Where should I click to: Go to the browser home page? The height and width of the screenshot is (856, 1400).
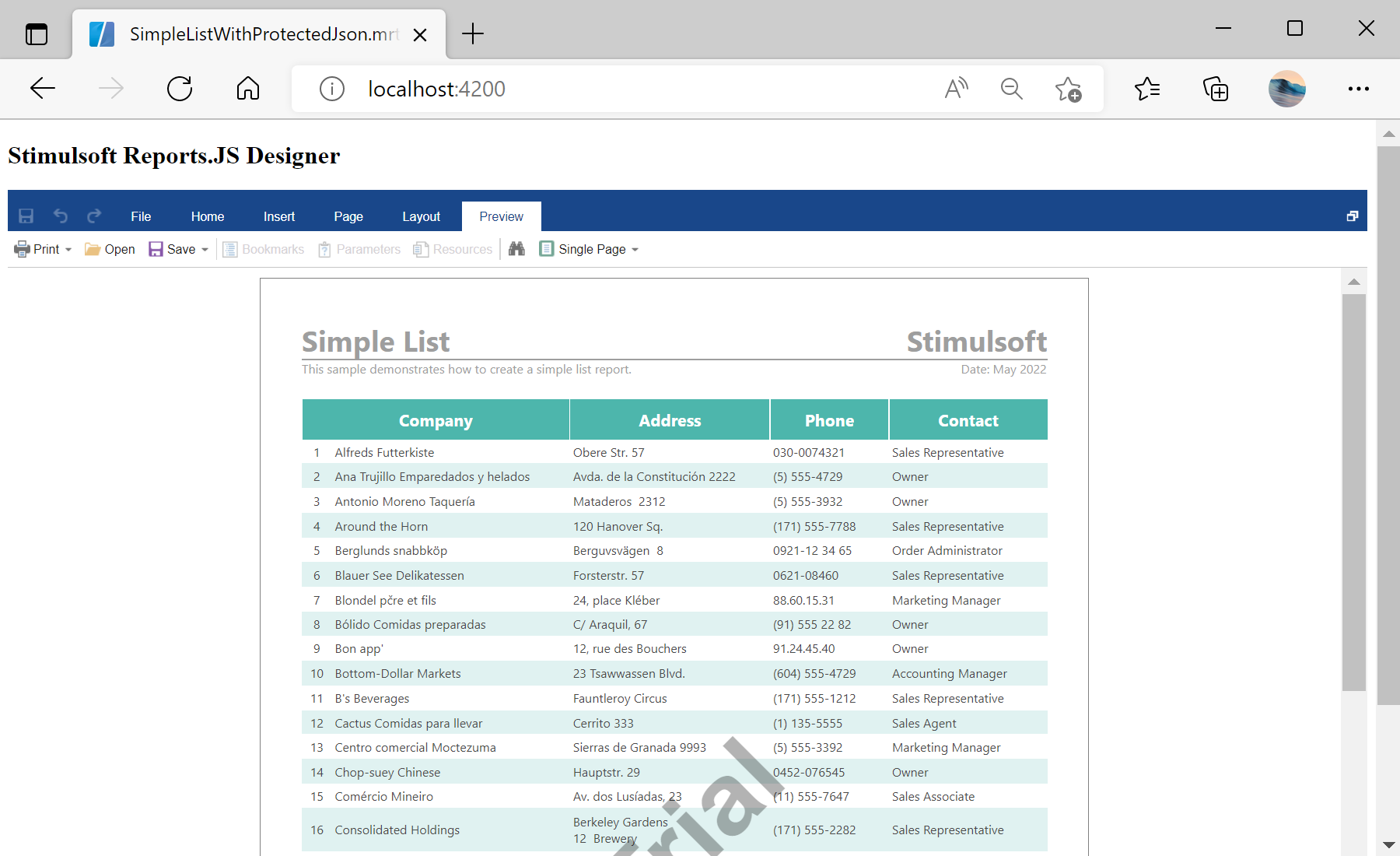click(x=248, y=89)
